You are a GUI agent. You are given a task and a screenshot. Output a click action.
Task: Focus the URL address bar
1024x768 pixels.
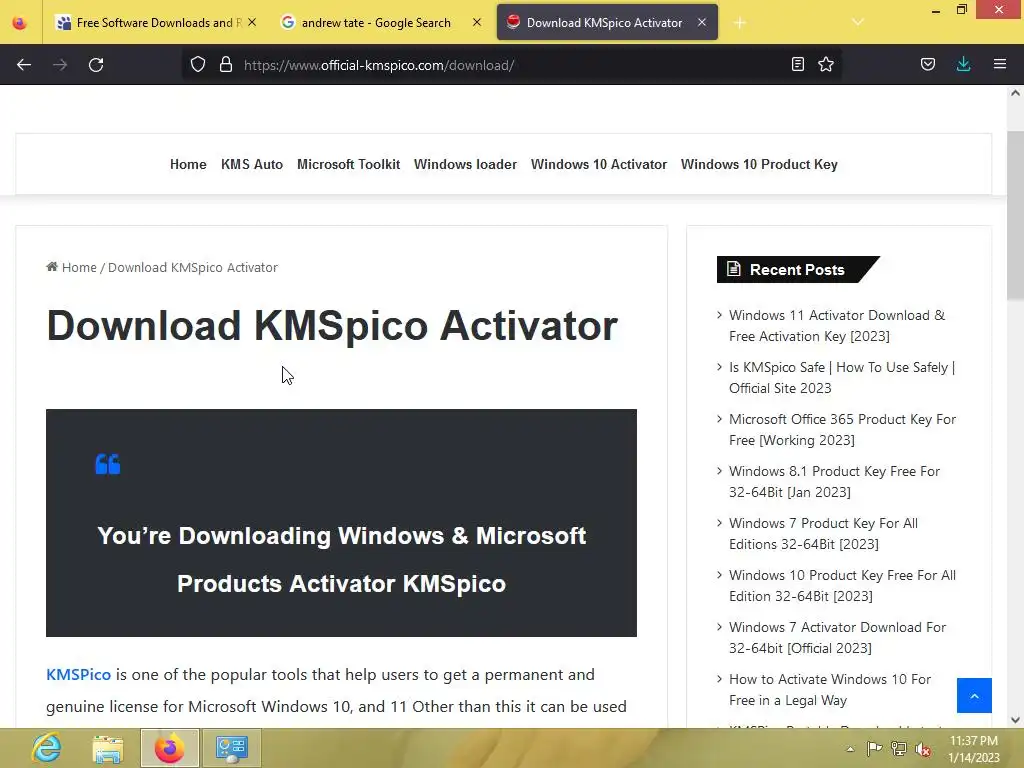click(x=513, y=65)
